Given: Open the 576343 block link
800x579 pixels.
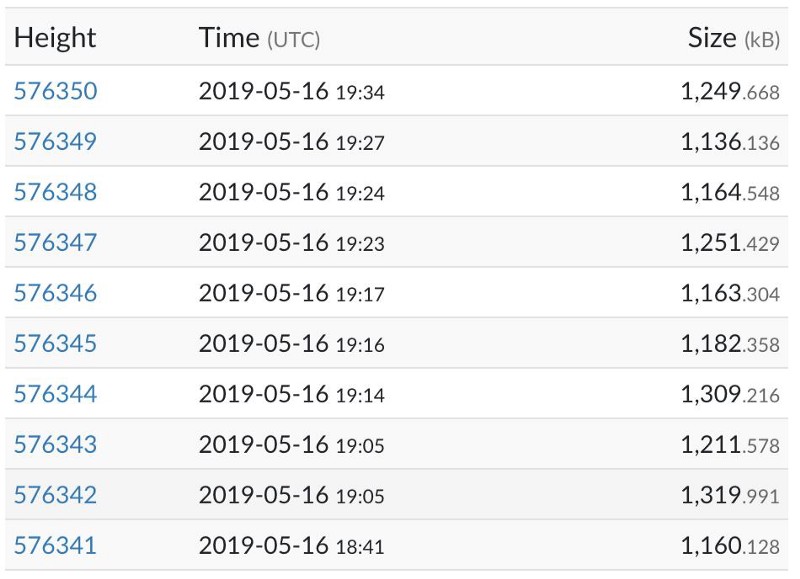Looking at the screenshot, I should [x=56, y=444].
